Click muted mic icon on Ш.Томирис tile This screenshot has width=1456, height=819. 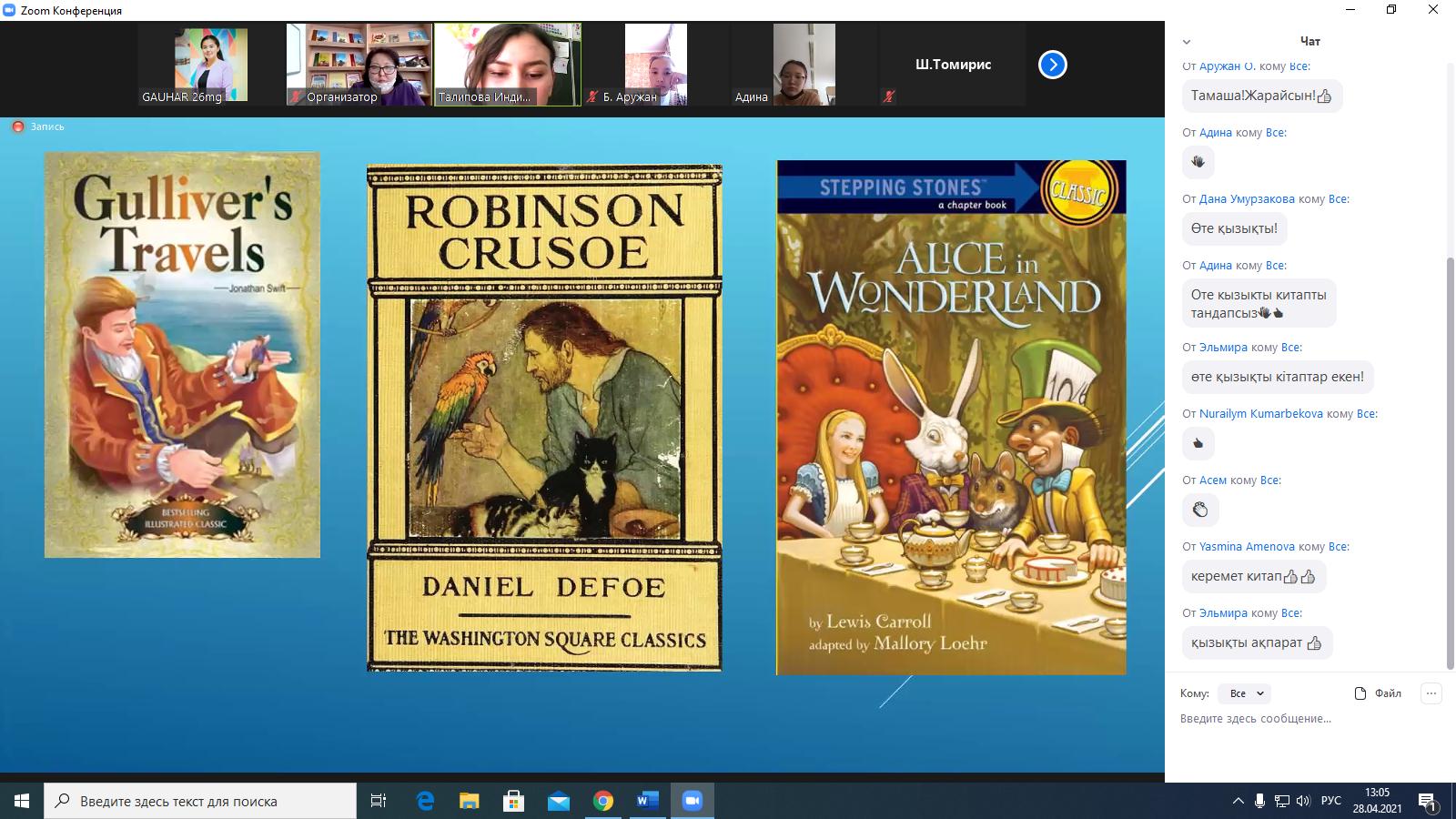click(889, 96)
